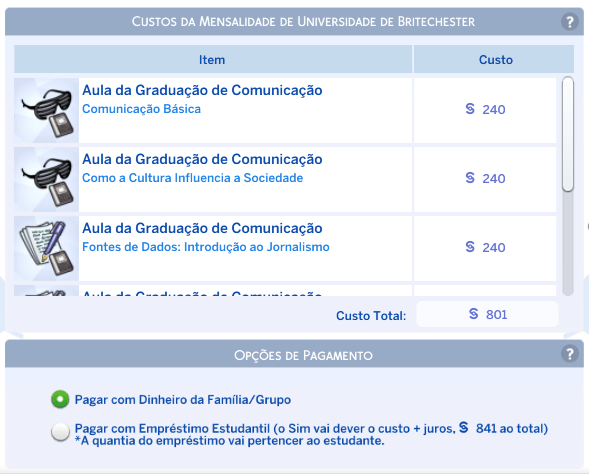
Task: Click sunglasses icon for Comunicação Básica class
Action: click(47, 110)
